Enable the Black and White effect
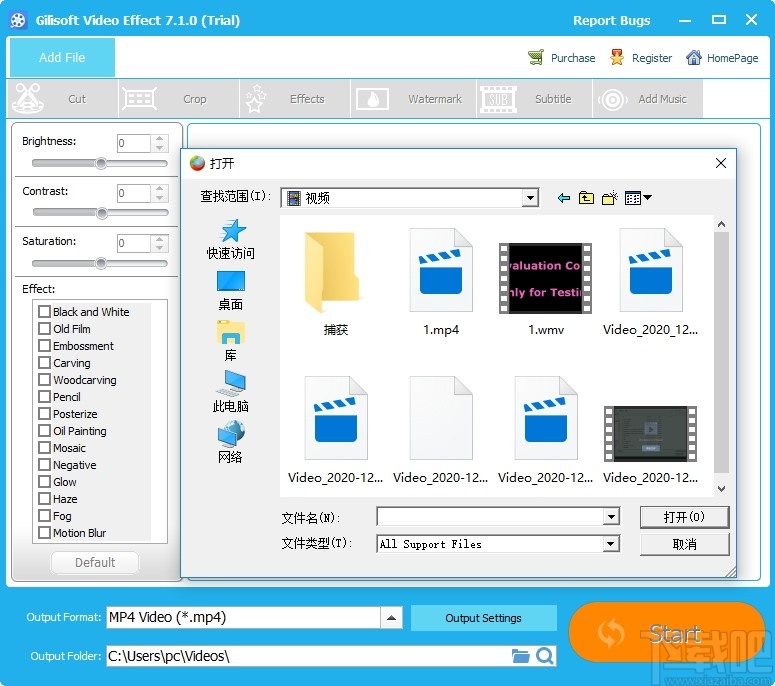Screen dimensions: 775x686 click(x=44, y=311)
